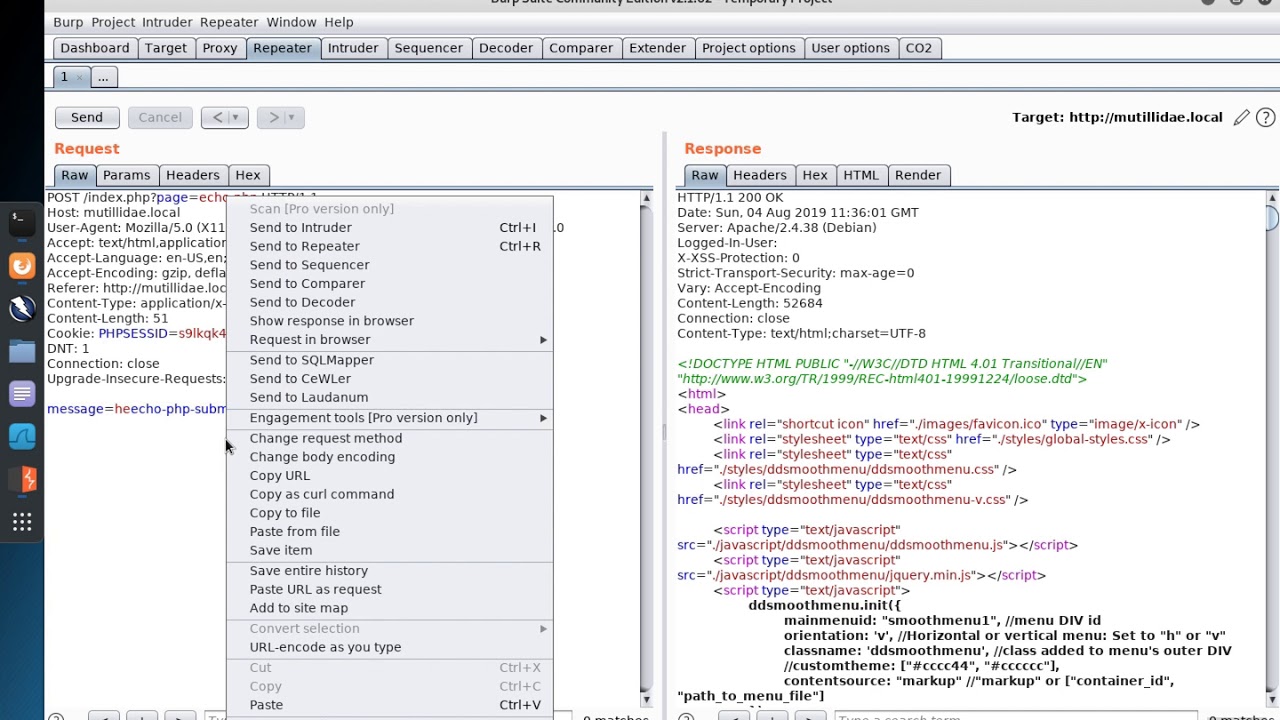Select Change request method
The width and height of the screenshot is (1280, 720).
point(390,438)
